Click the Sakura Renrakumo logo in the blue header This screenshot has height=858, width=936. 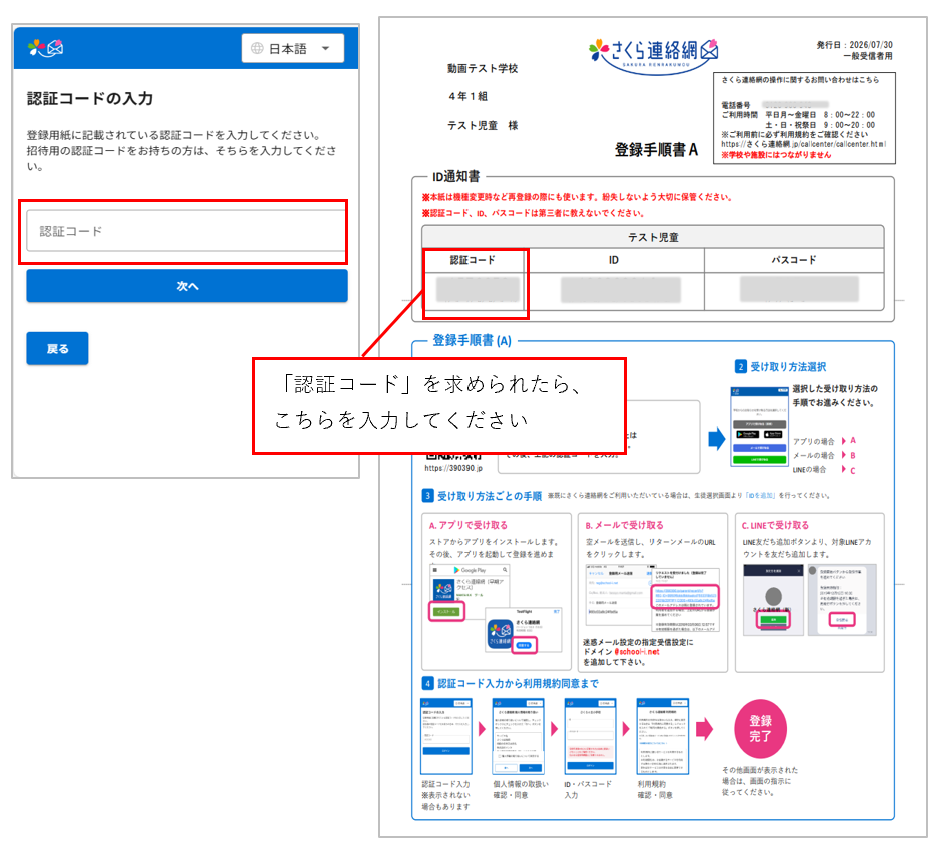tap(45, 48)
